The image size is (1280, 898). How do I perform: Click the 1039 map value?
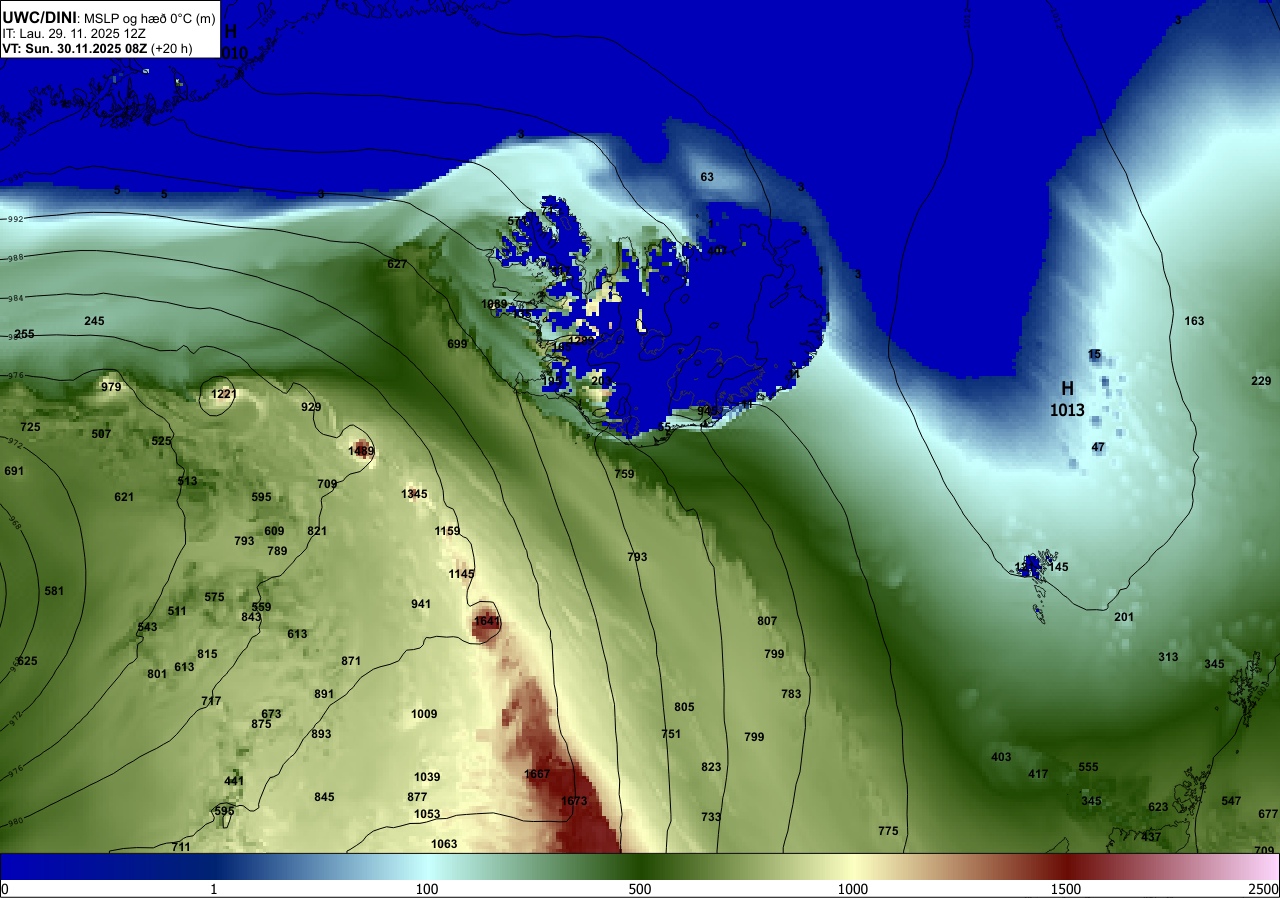[x=427, y=777]
